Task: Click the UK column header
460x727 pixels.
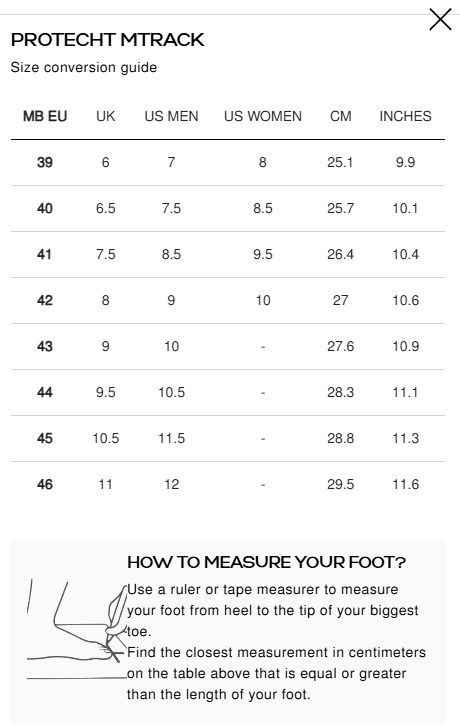Action: pos(106,116)
